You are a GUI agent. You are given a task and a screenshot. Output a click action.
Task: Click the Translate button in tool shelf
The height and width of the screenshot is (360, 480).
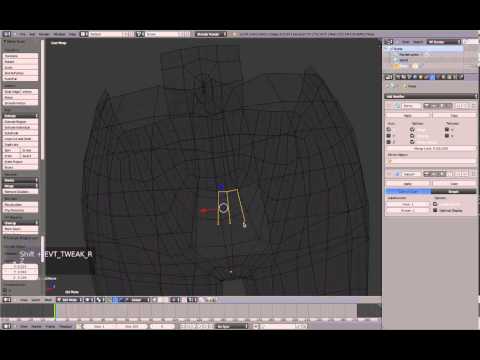(20, 56)
